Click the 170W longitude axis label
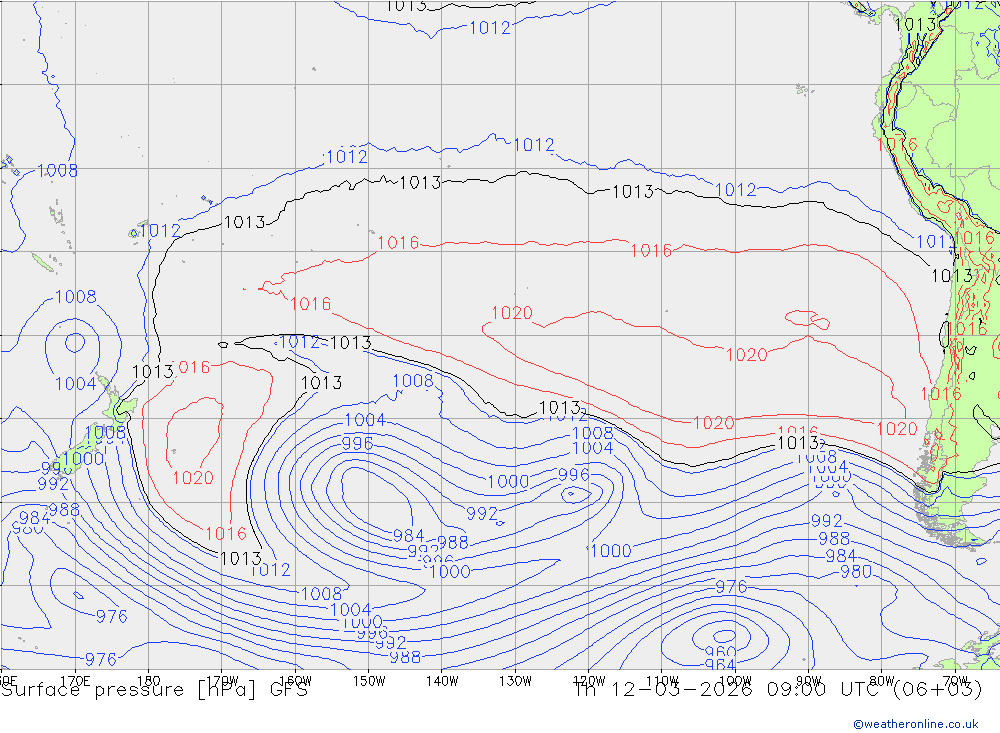1000x733 pixels. click(x=222, y=681)
